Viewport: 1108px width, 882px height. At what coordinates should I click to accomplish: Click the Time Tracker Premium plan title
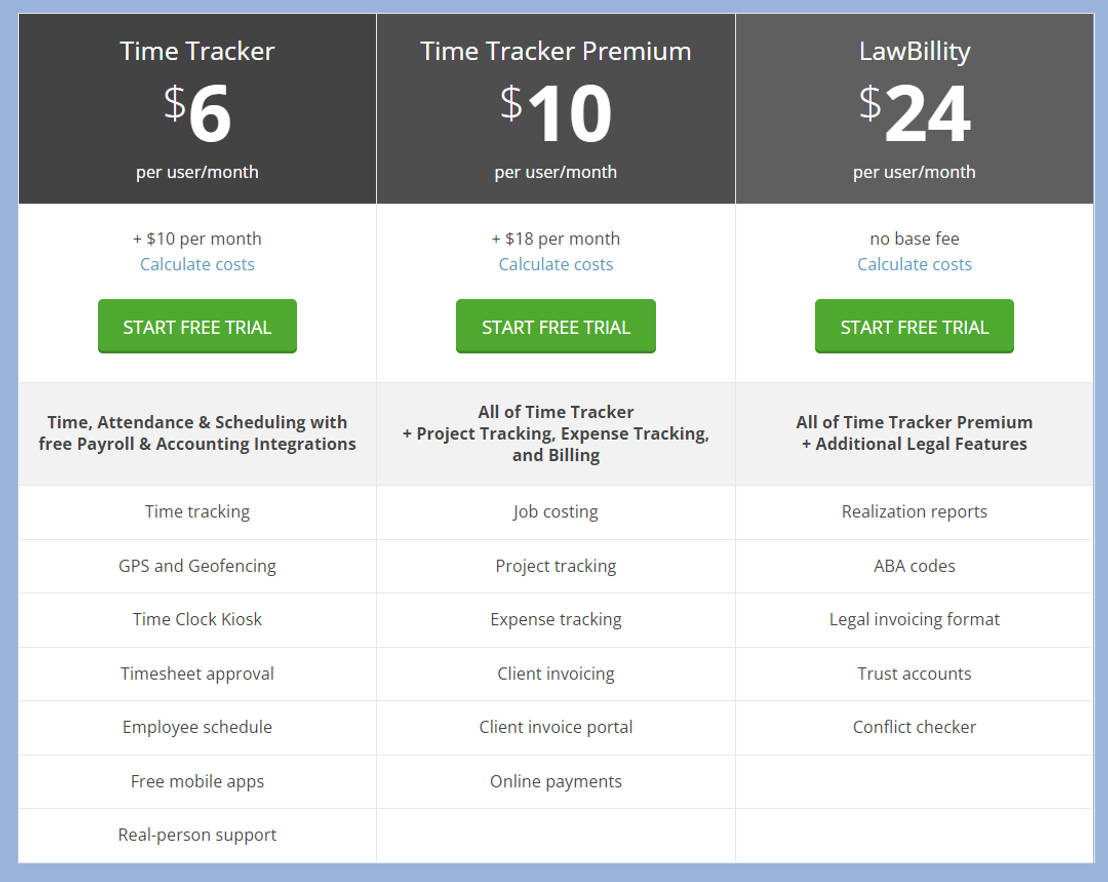[x=555, y=51]
